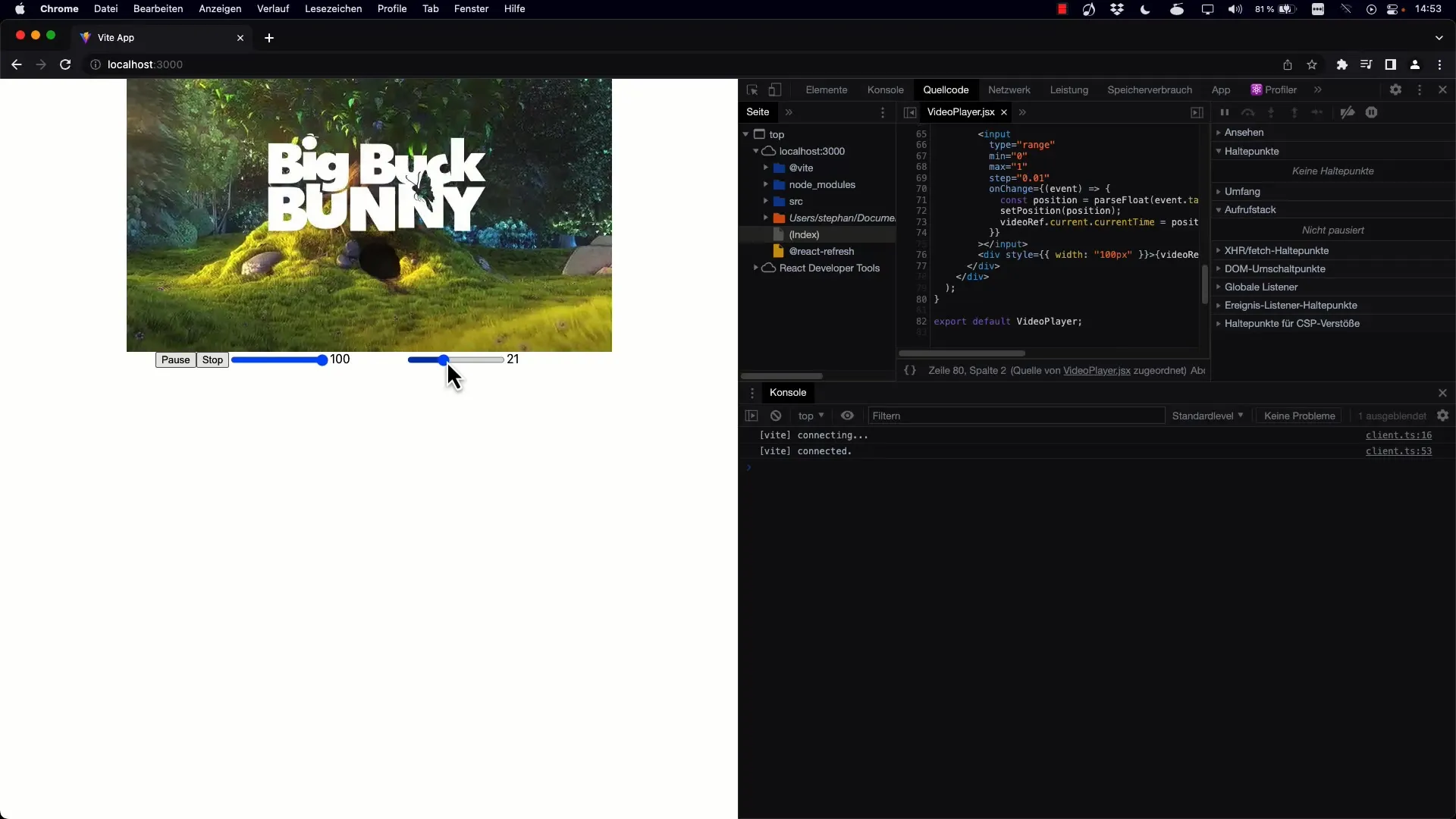Open Chrome profile avatar icon
Image resolution: width=1456 pixels, height=819 pixels.
pyautogui.click(x=1414, y=64)
